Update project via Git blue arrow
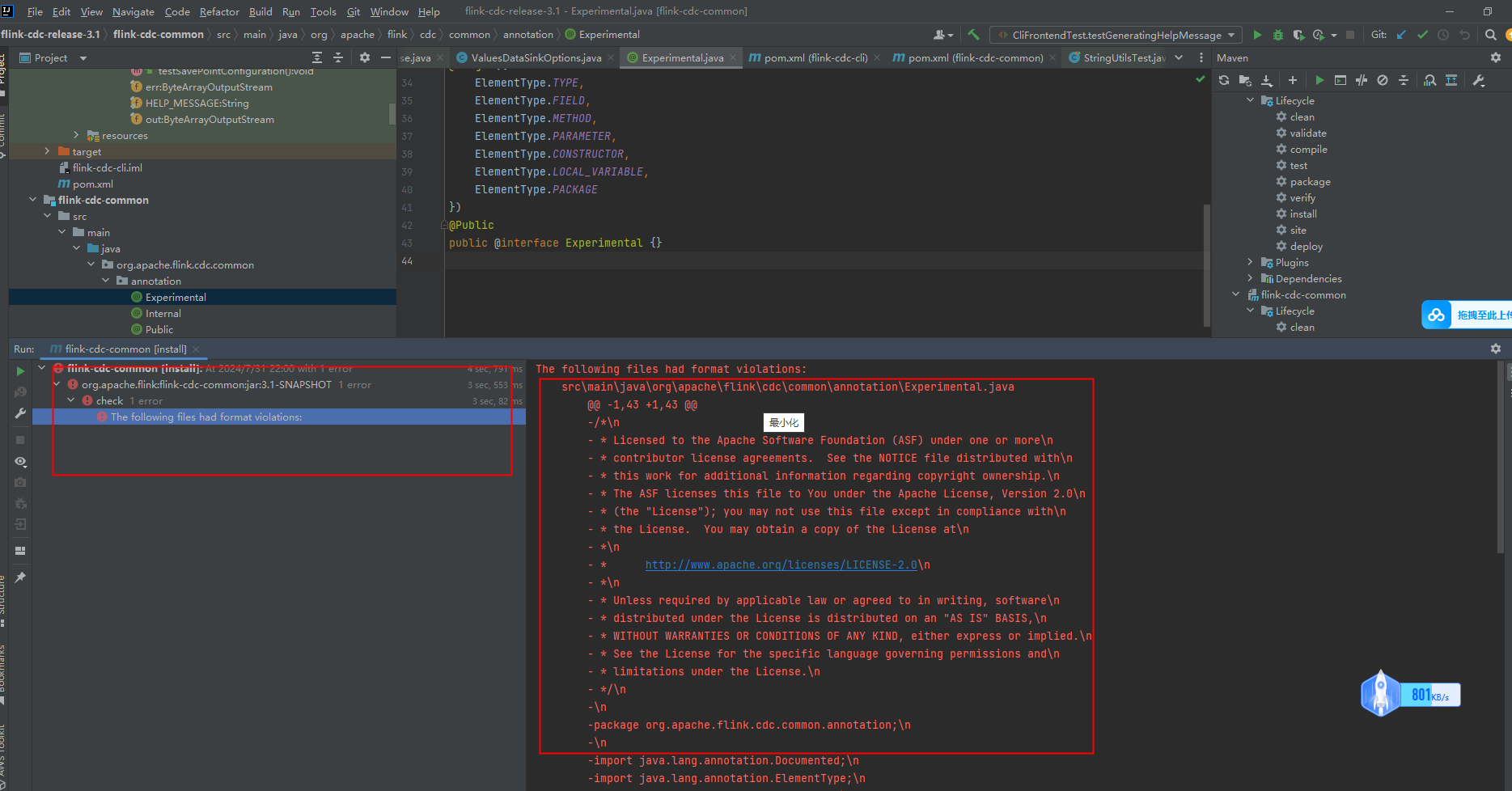Image resolution: width=1512 pixels, height=791 pixels. pyautogui.click(x=1401, y=35)
